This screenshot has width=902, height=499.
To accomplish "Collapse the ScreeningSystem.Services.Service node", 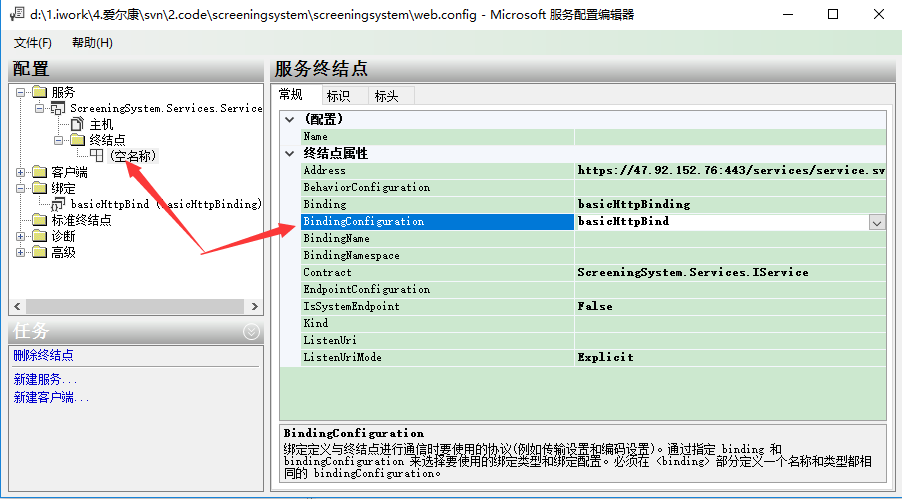I will pos(39,108).
